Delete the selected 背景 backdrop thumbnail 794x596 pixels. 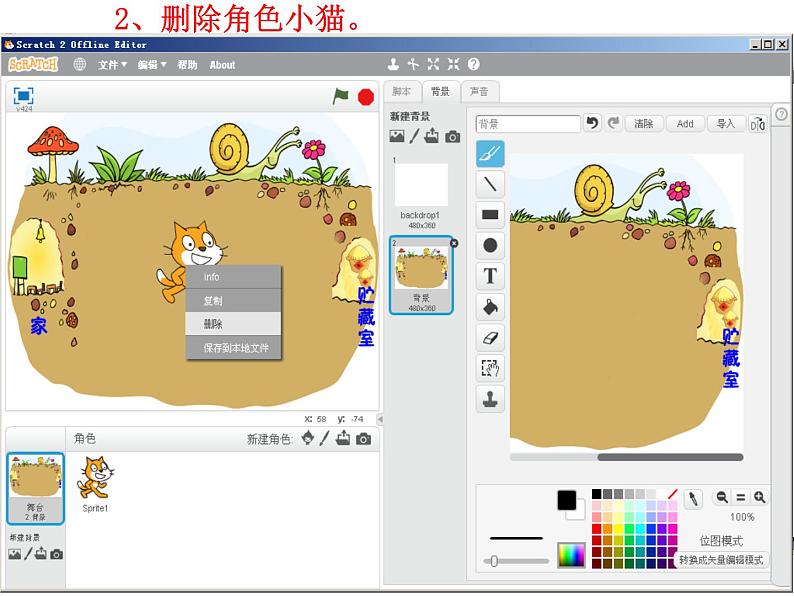point(454,243)
